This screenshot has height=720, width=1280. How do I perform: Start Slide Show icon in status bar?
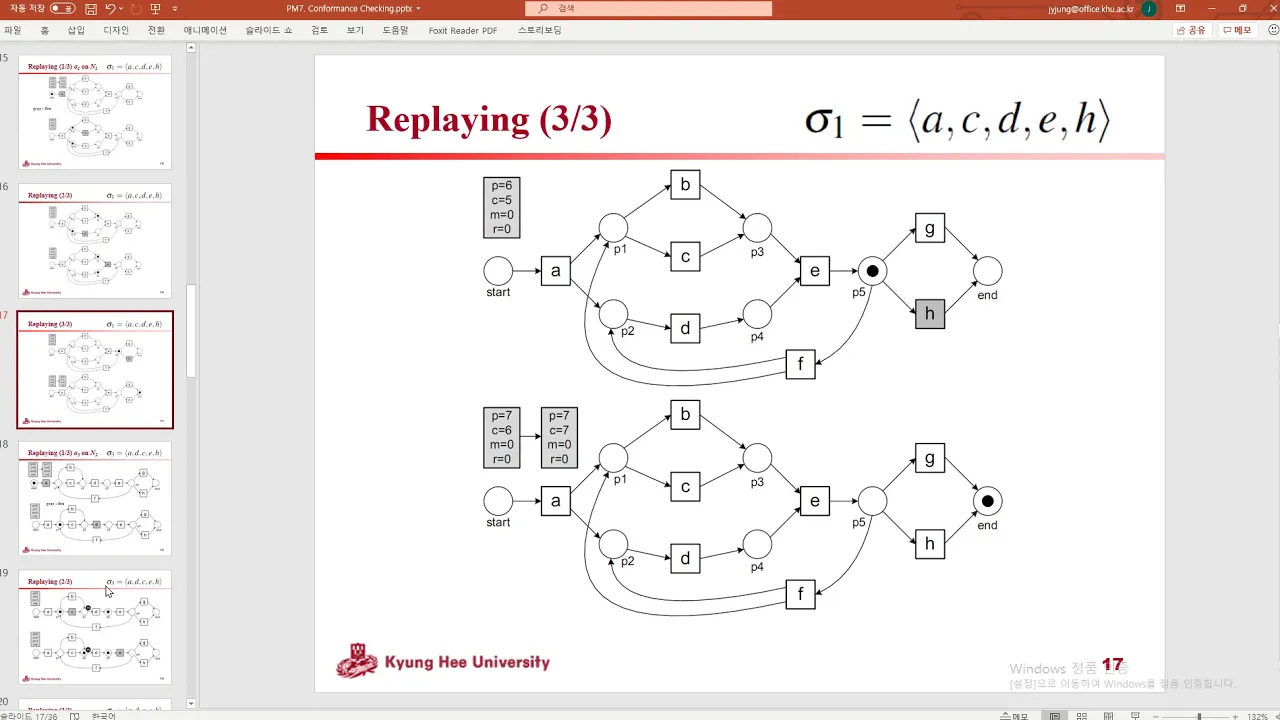(1135, 715)
